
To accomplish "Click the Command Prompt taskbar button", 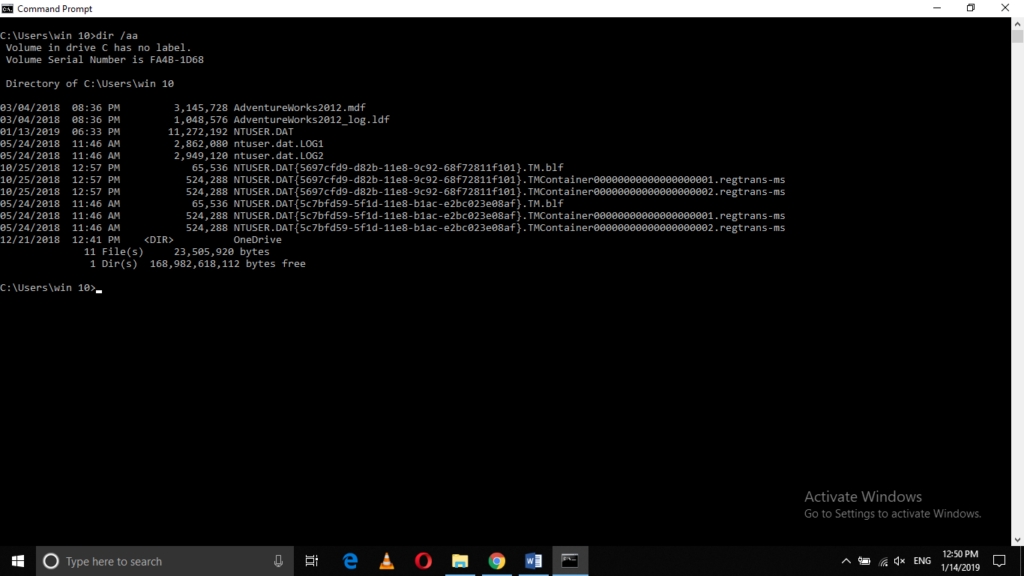I will coord(569,561).
